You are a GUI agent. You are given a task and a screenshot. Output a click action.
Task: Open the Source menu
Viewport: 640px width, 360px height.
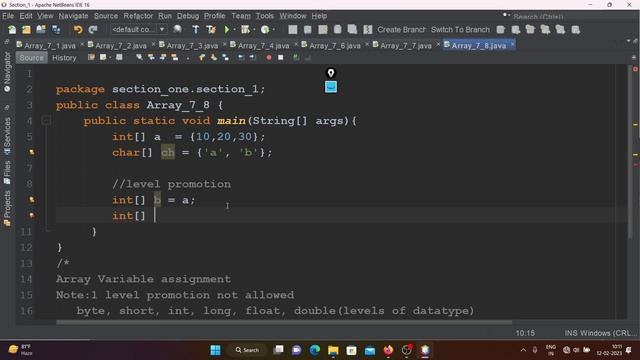click(106, 16)
